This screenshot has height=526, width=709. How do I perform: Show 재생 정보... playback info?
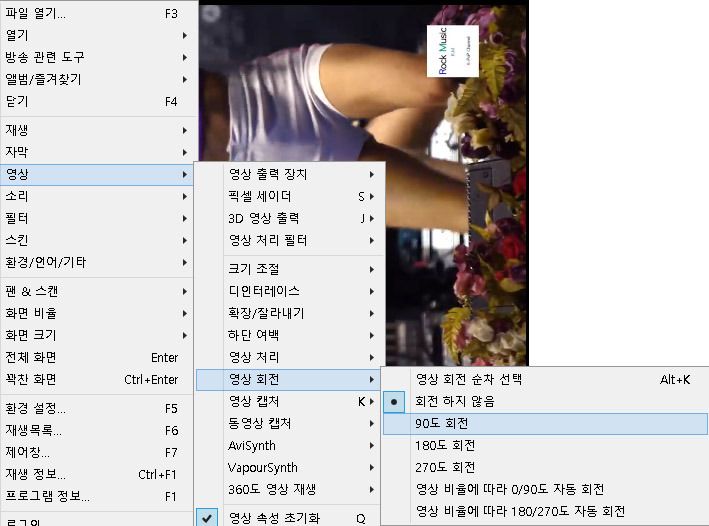coord(97,474)
